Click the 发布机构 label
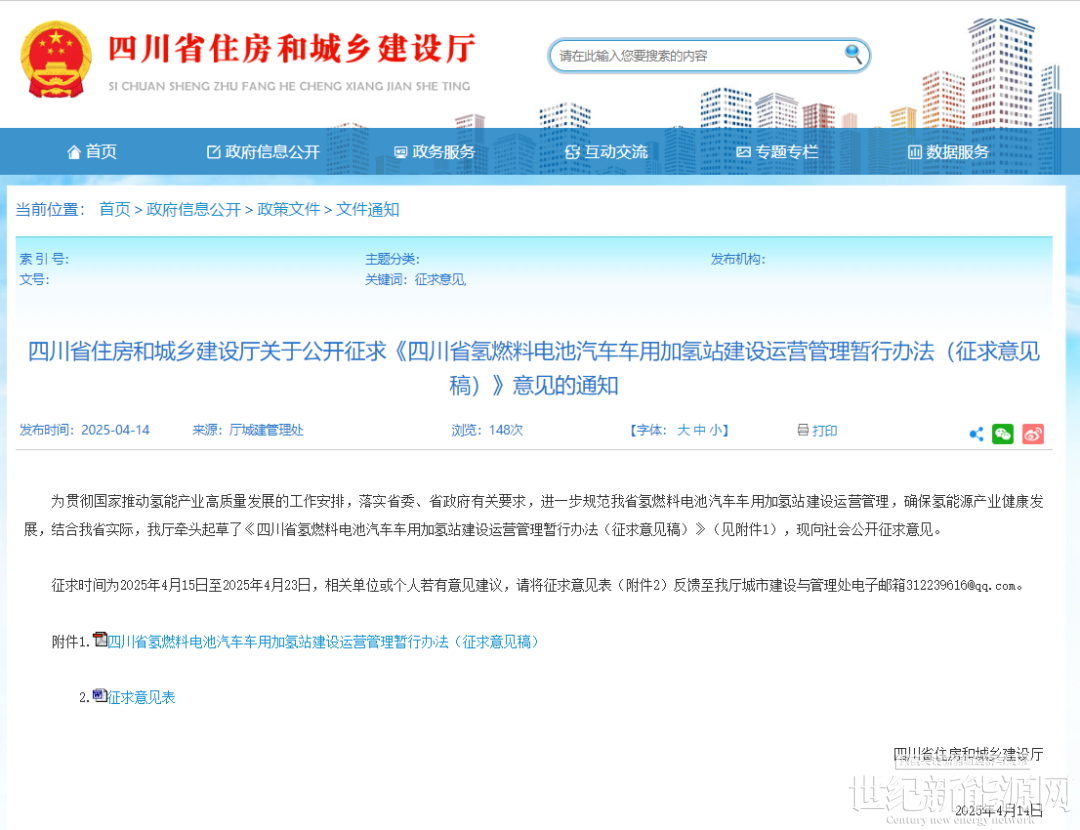 pos(738,259)
